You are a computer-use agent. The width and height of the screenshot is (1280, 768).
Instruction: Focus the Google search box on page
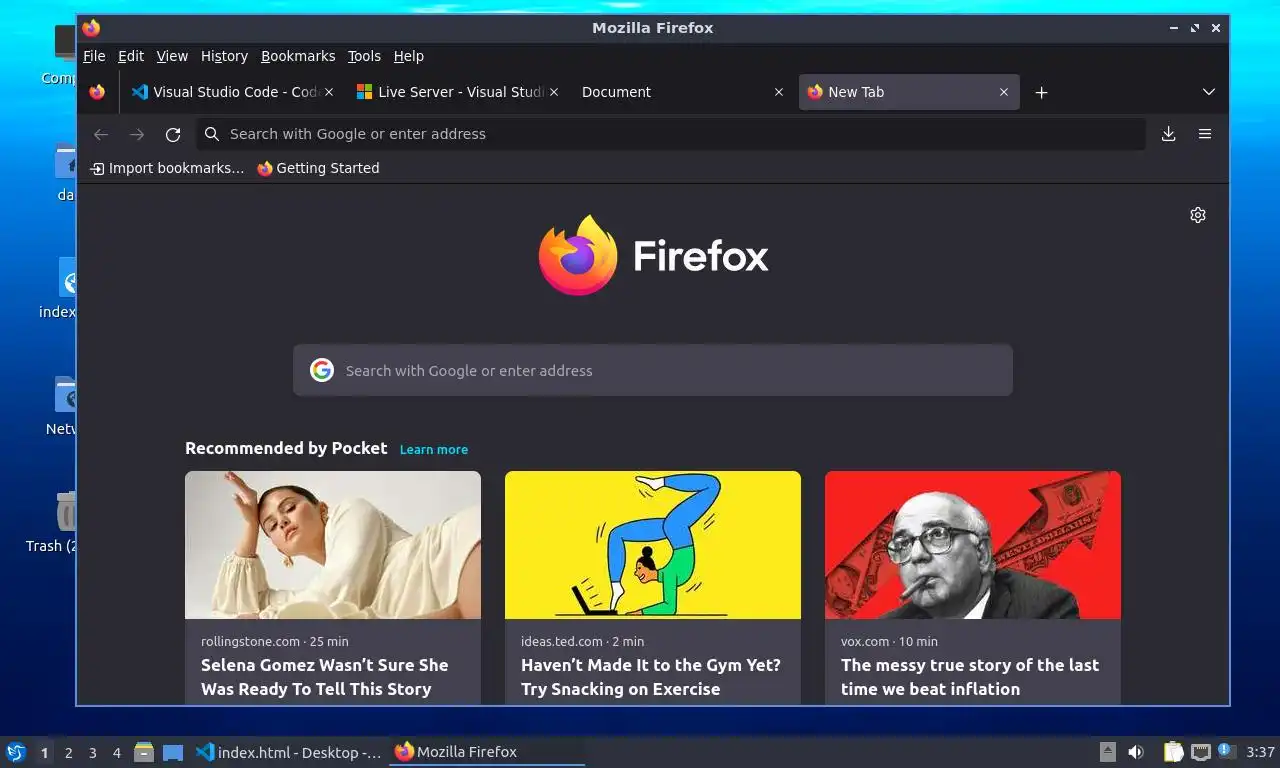653,370
